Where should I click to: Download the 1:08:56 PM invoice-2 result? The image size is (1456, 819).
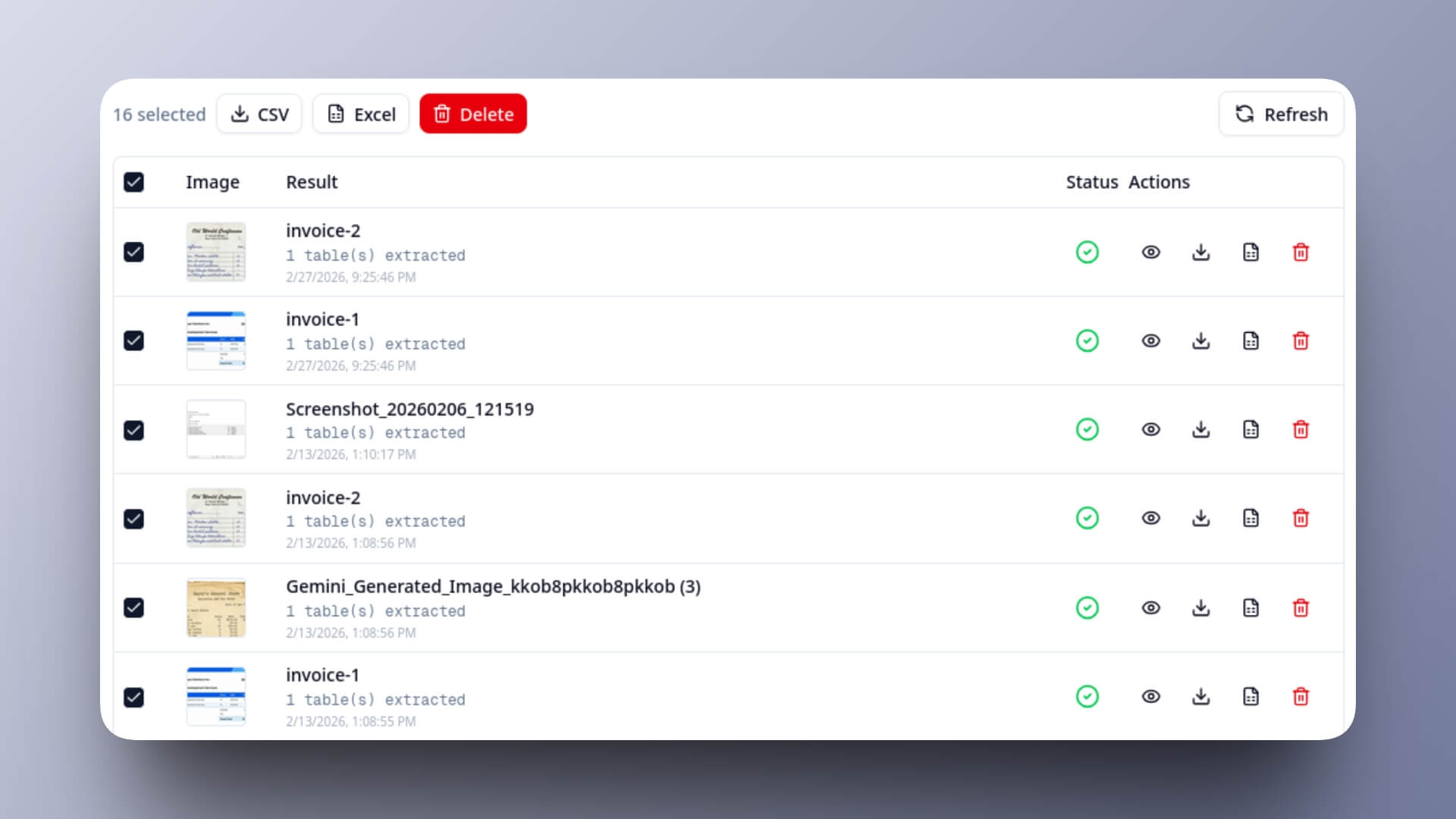(1201, 518)
